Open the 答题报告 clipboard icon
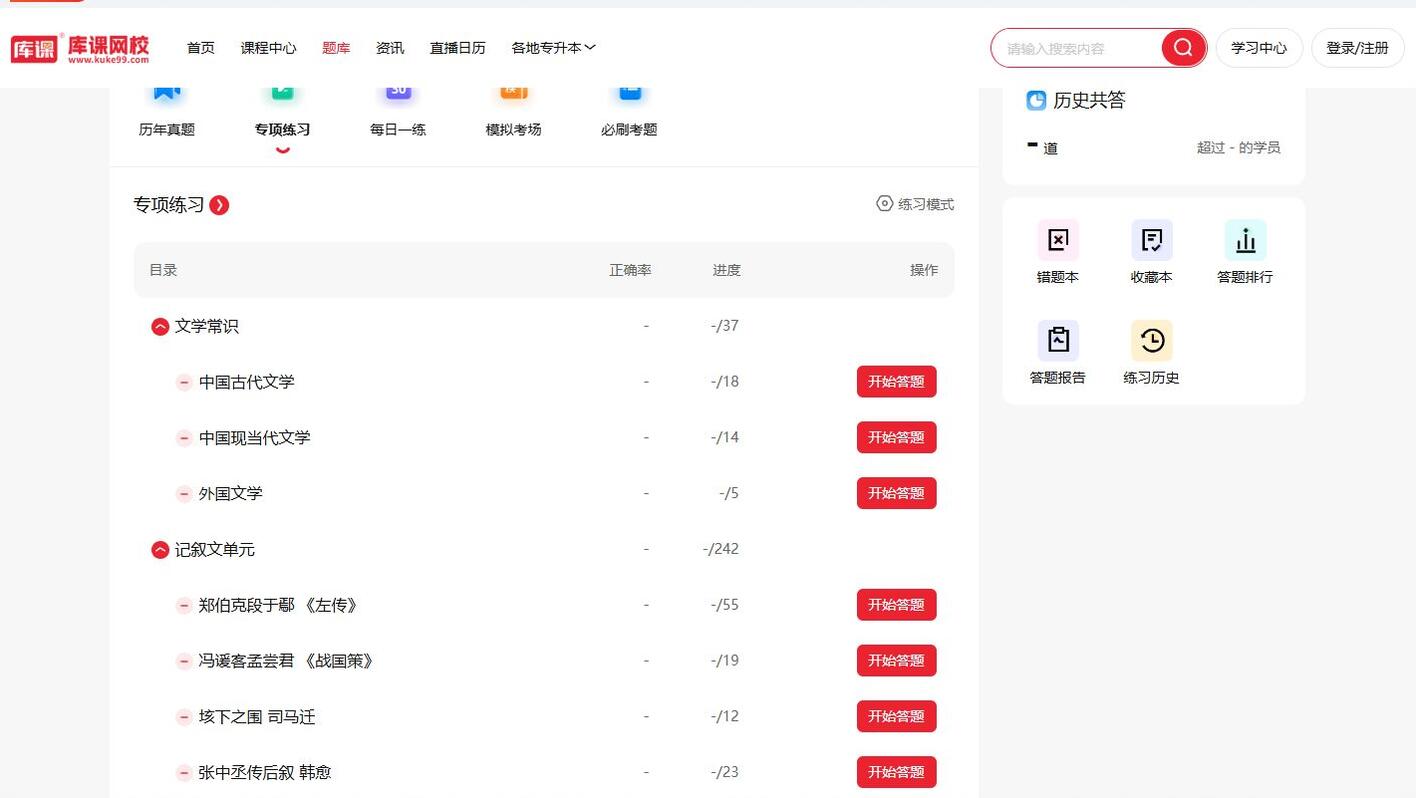The height and width of the screenshot is (798, 1416). coord(1058,341)
